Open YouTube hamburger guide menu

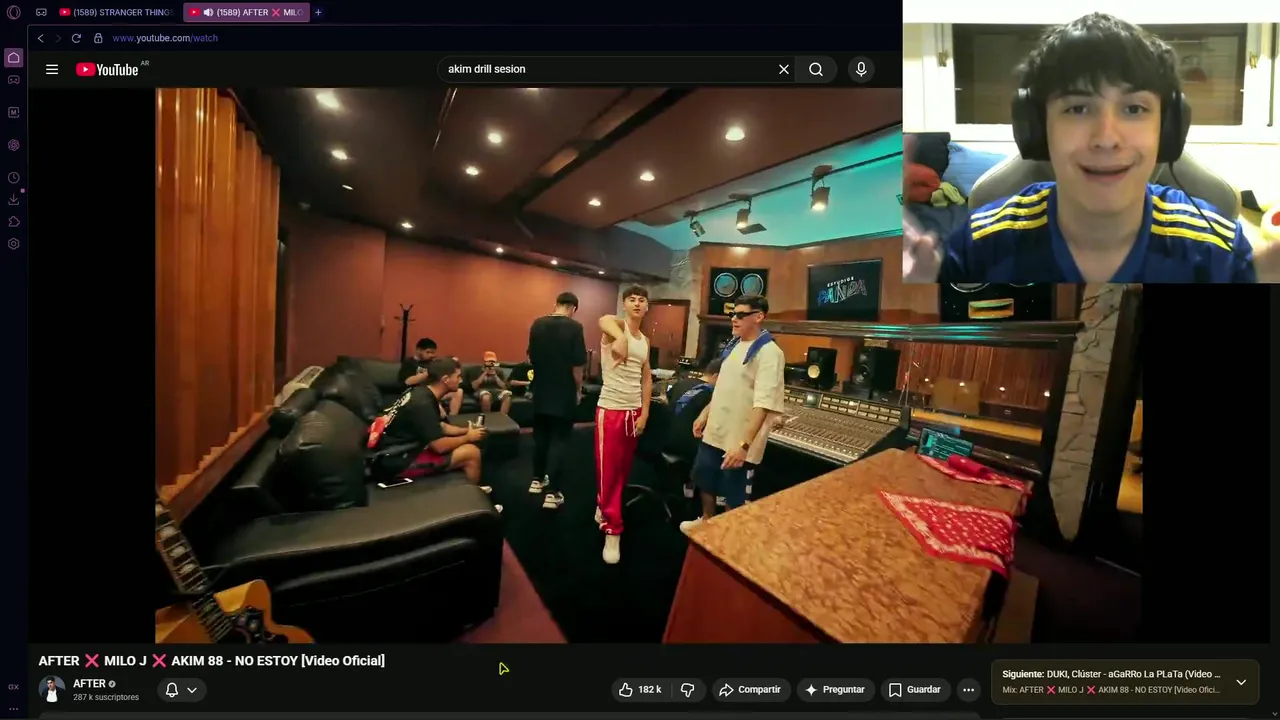[52, 69]
